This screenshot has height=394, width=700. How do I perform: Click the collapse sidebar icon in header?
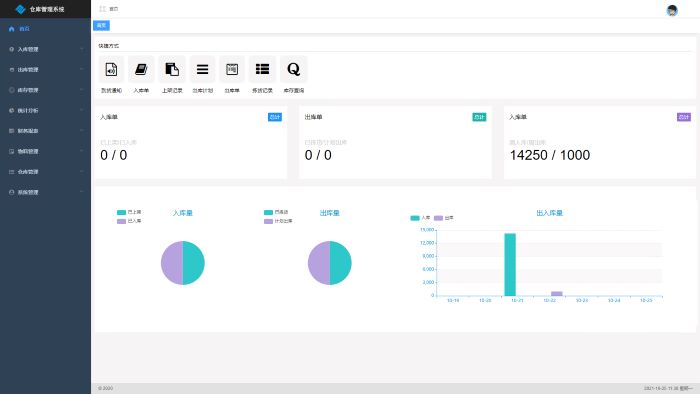pyautogui.click(x=102, y=9)
